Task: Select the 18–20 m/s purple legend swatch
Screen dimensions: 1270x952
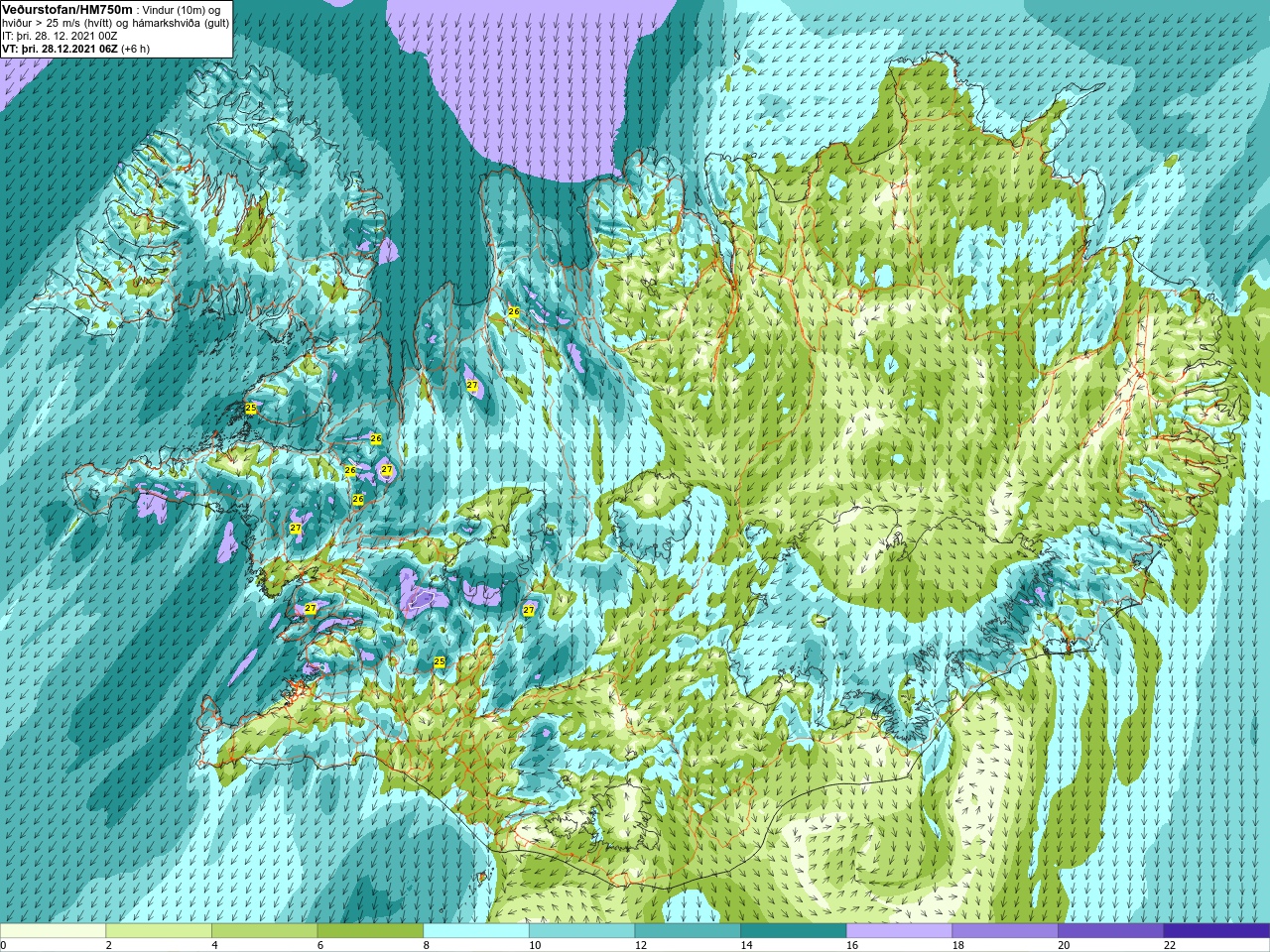Action: point(1005,931)
